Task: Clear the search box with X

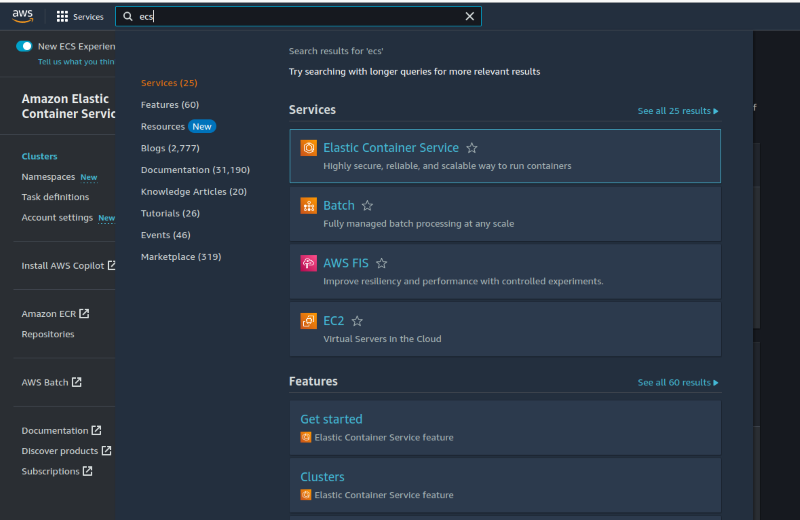Action: click(469, 17)
